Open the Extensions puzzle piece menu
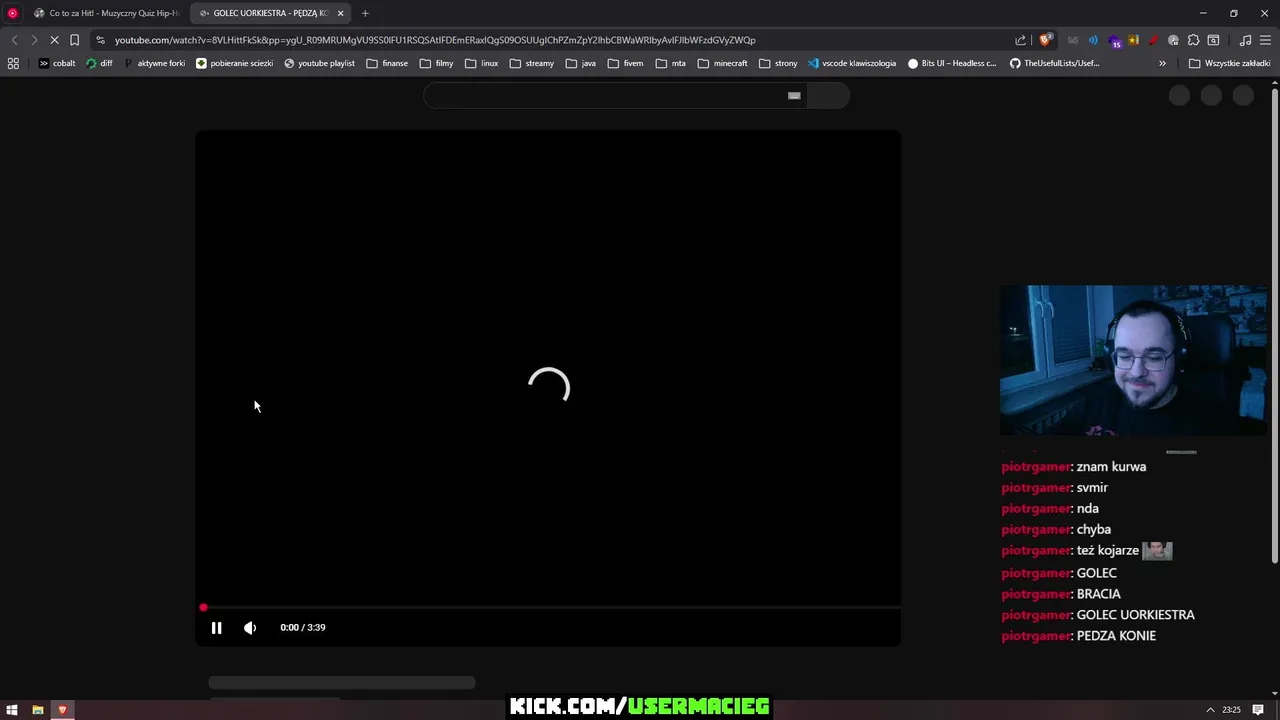 [1193, 40]
